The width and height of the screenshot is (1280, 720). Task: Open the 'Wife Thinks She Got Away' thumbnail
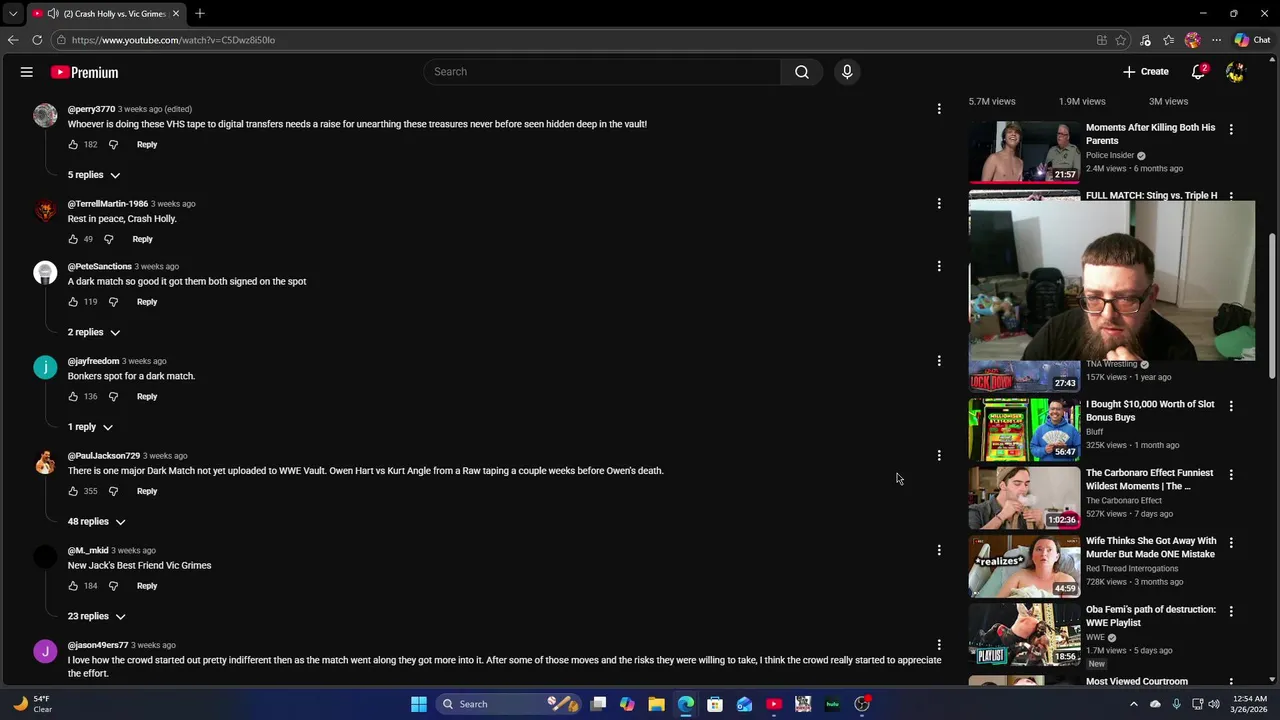pyautogui.click(x=1024, y=566)
